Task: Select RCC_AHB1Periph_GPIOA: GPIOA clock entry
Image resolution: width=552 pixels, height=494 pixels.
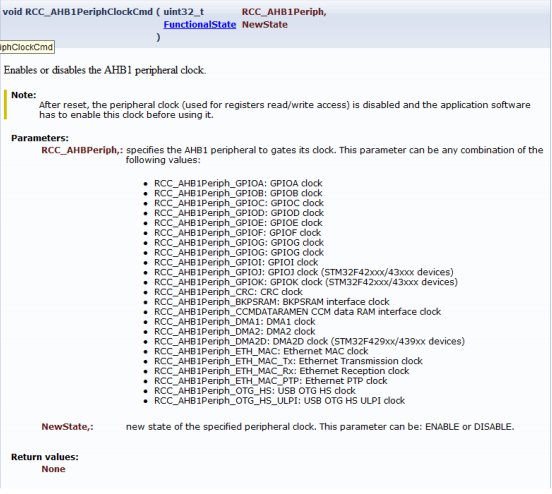Action: tap(238, 183)
